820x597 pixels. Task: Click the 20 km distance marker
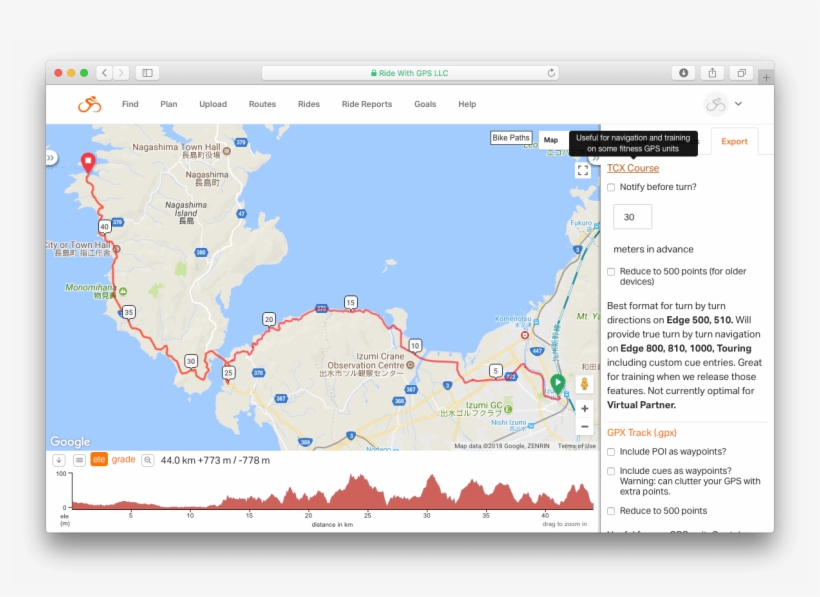click(269, 319)
